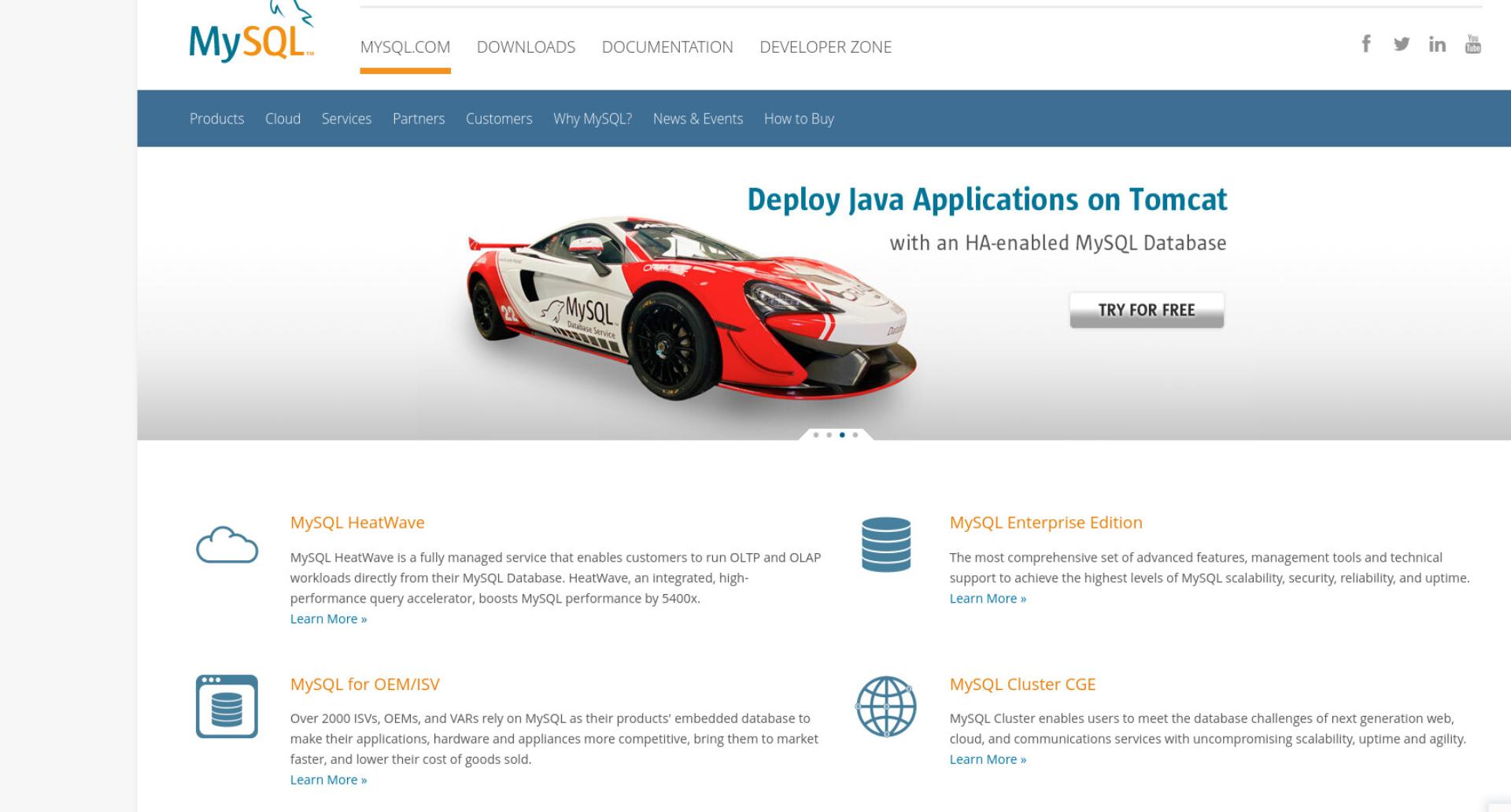Open the MySQL for OEM/ISV heading link
This screenshot has height=812, width=1511.
(365, 685)
